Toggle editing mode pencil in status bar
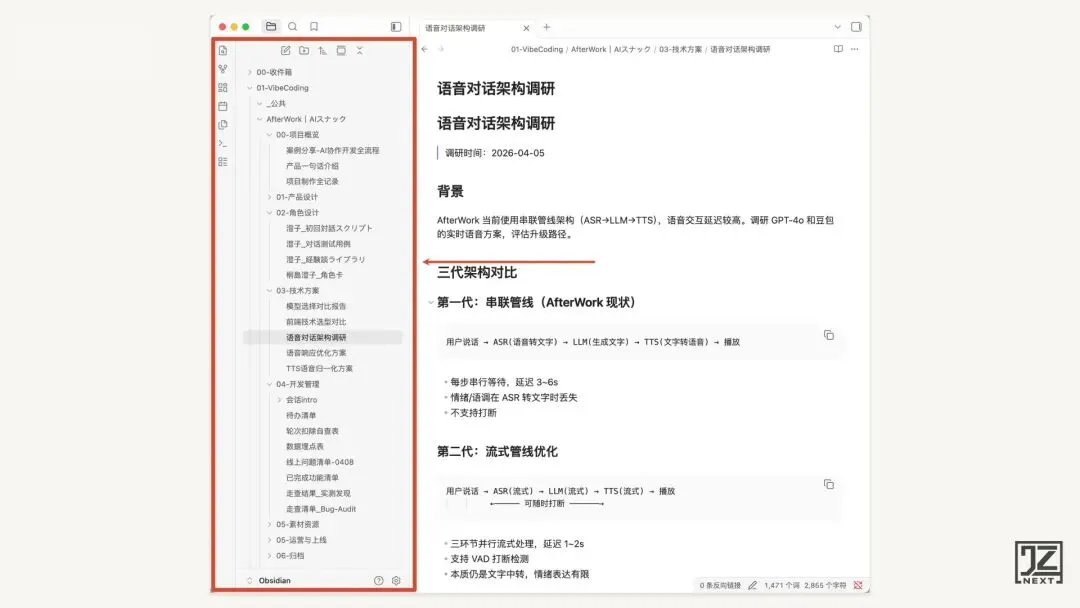1080x608 pixels. (753, 585)
